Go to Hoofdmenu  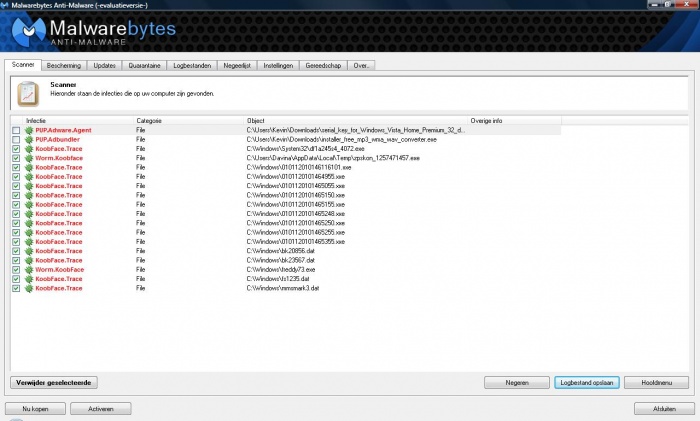(x=656, y=383)
